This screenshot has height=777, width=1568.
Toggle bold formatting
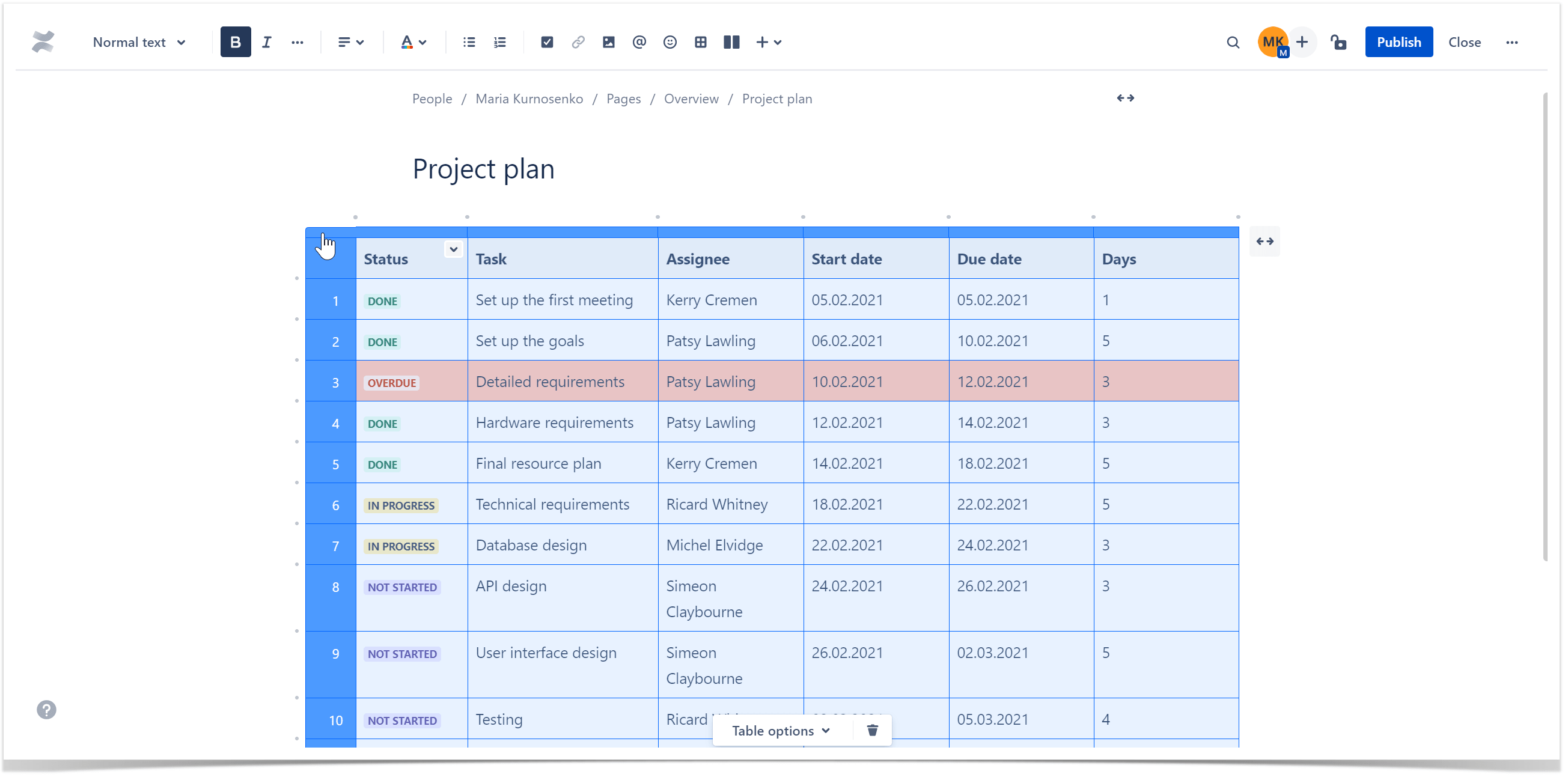tap(236, 42)
